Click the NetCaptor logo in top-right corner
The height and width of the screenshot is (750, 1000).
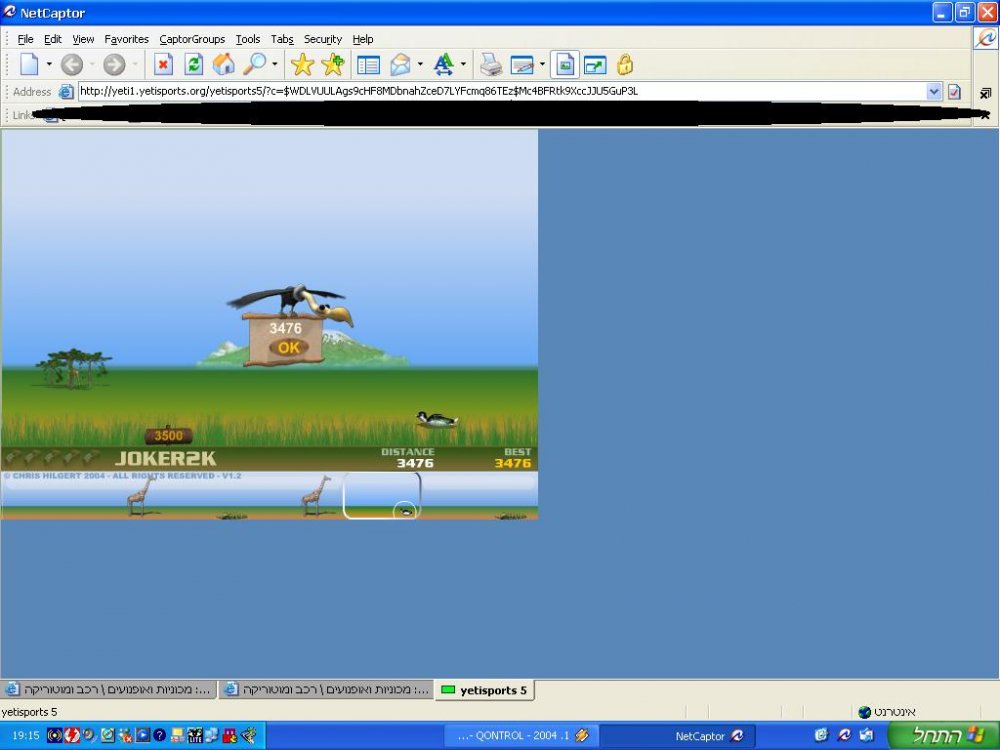coord(985,38)
